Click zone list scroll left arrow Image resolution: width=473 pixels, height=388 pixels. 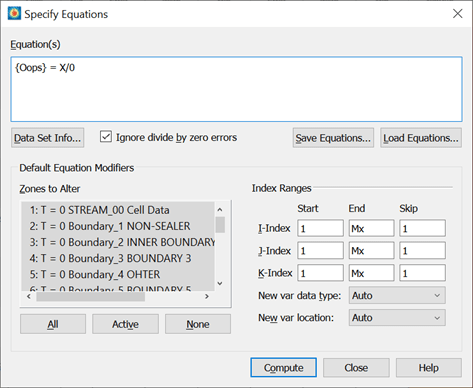click(x=29, y=296)
